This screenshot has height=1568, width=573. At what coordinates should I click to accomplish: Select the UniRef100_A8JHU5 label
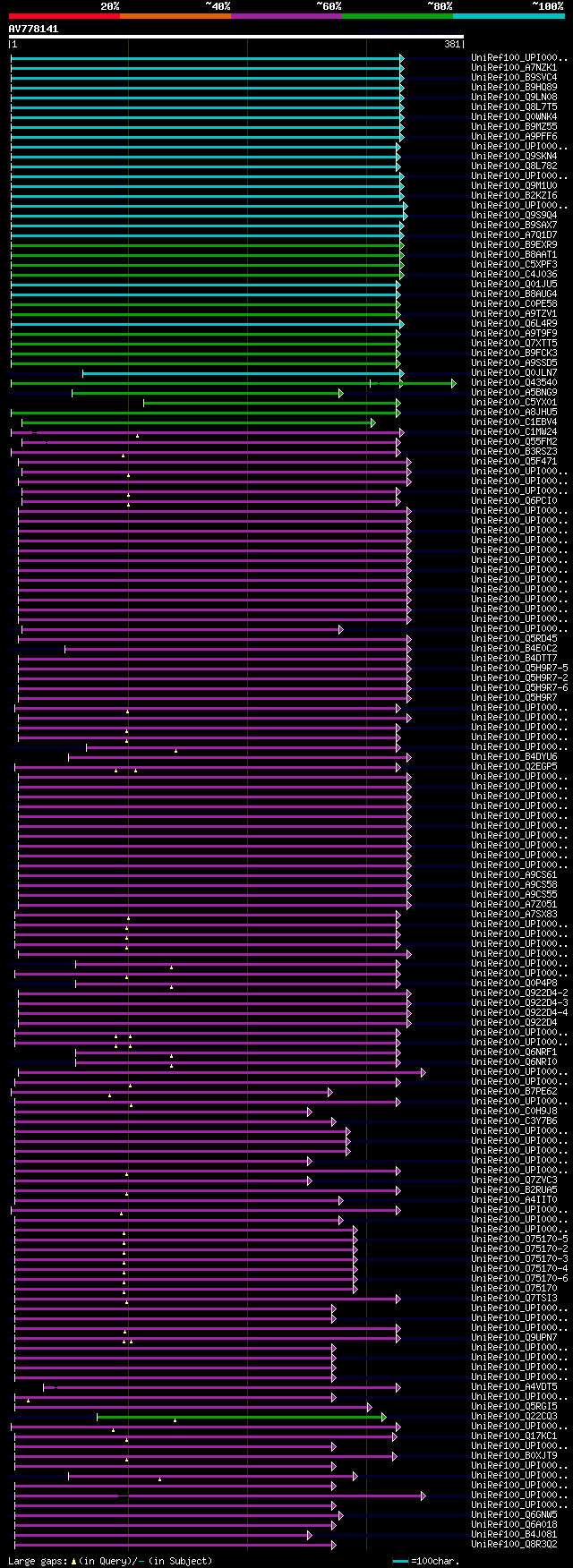[x=514, y=412]
